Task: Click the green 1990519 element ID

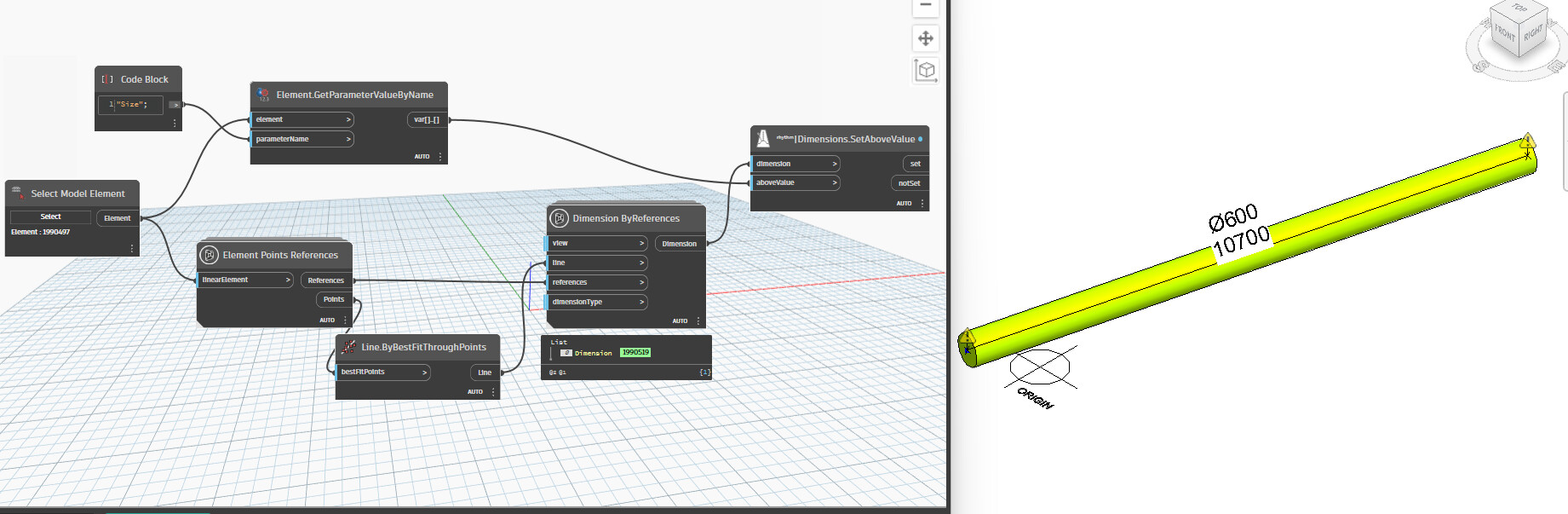Action: [x=635, y=352]
